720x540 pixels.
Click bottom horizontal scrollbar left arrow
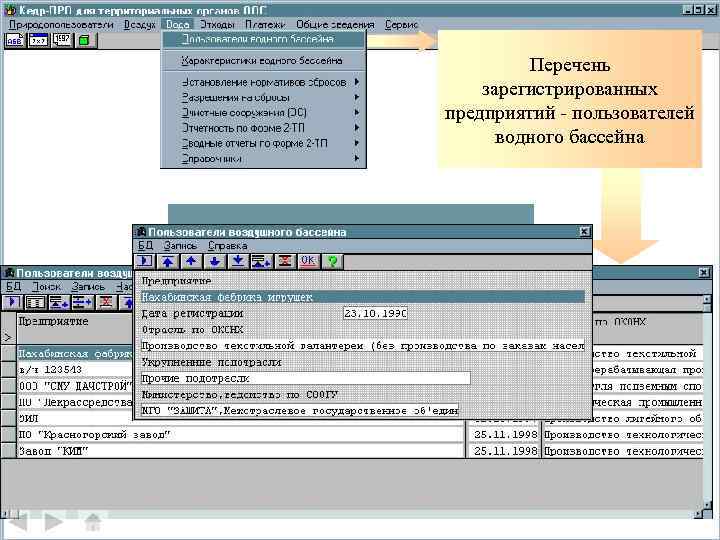[5, 513]
